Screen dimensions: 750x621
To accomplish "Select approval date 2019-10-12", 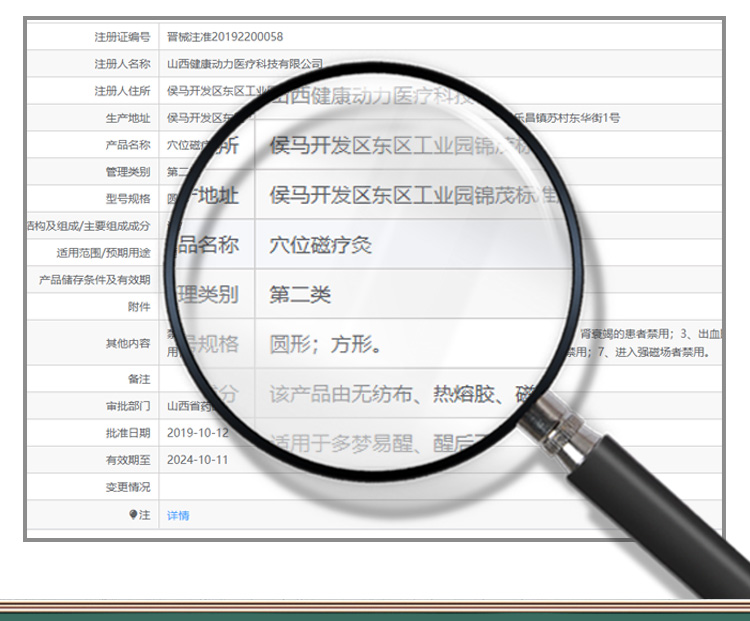I will [198, 433].
